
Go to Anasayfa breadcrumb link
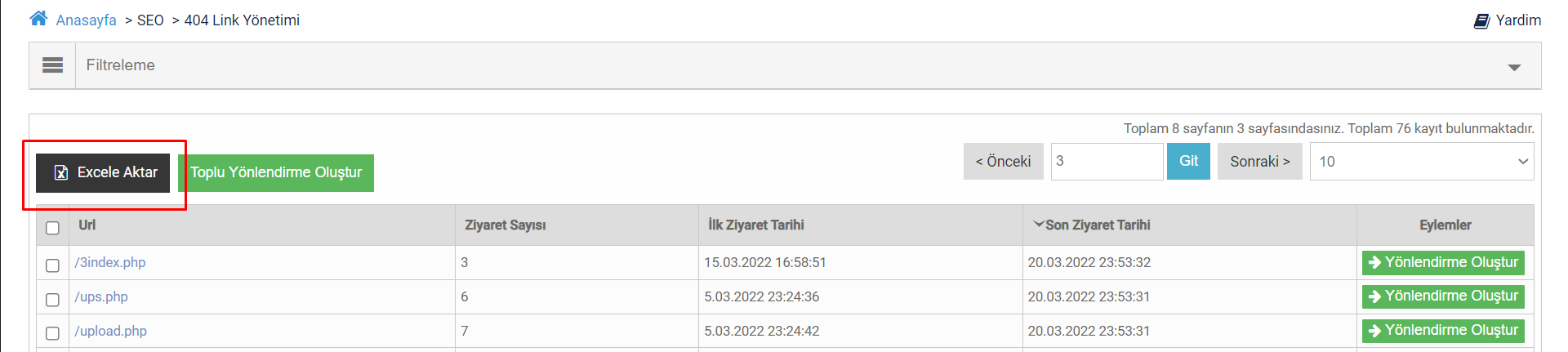click(x=86, y=20)
